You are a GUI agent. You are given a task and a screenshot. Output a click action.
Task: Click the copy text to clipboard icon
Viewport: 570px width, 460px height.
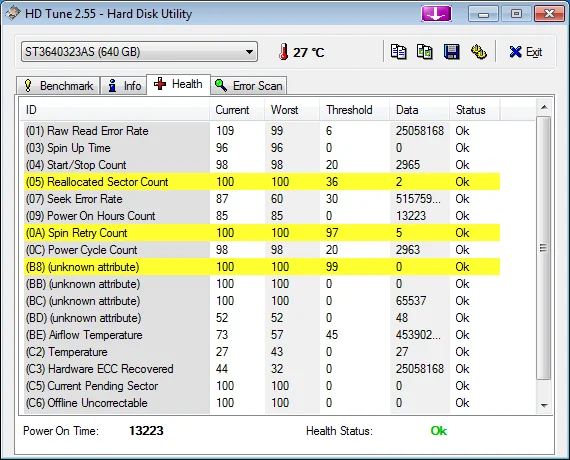[398, 52]
